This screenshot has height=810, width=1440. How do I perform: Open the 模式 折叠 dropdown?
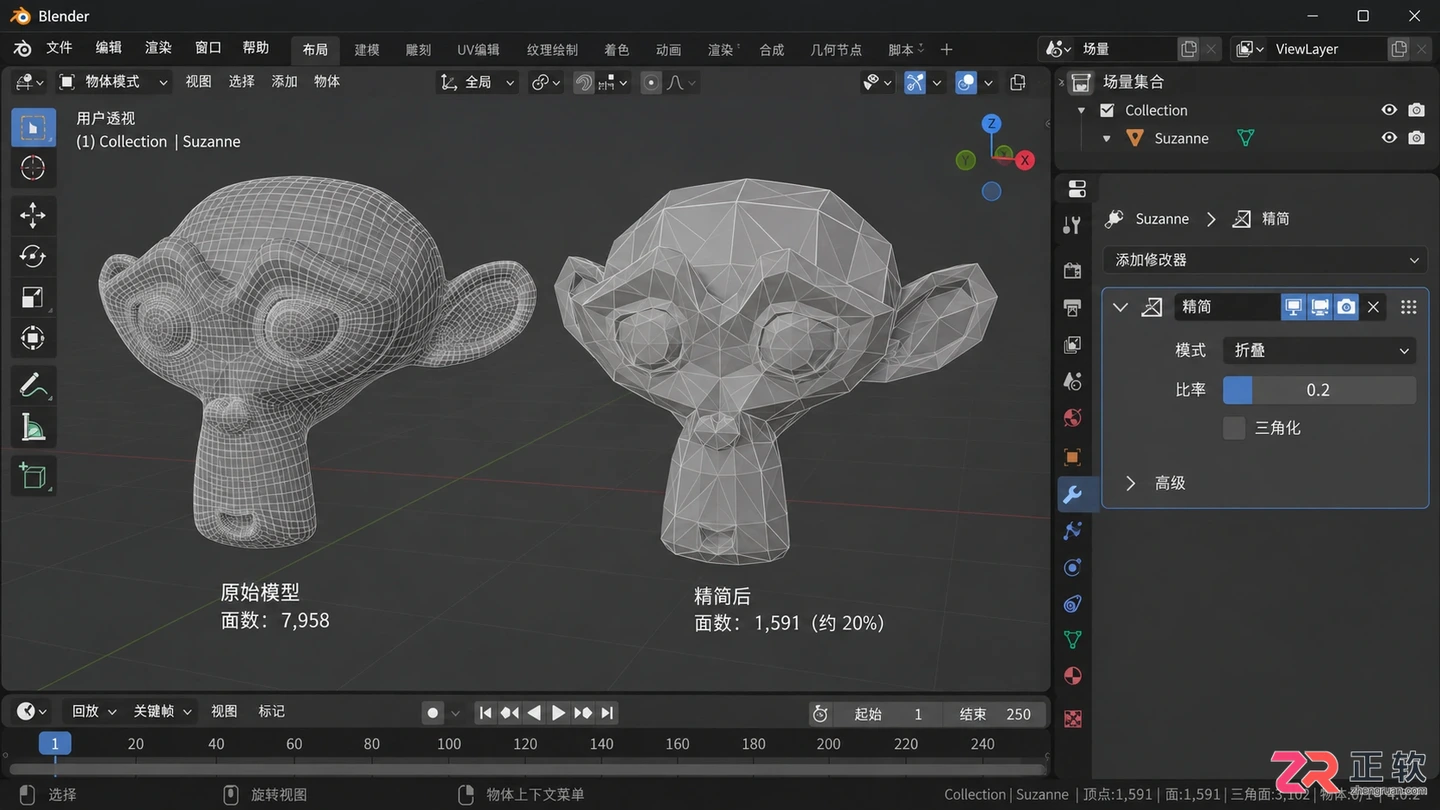1319,351
